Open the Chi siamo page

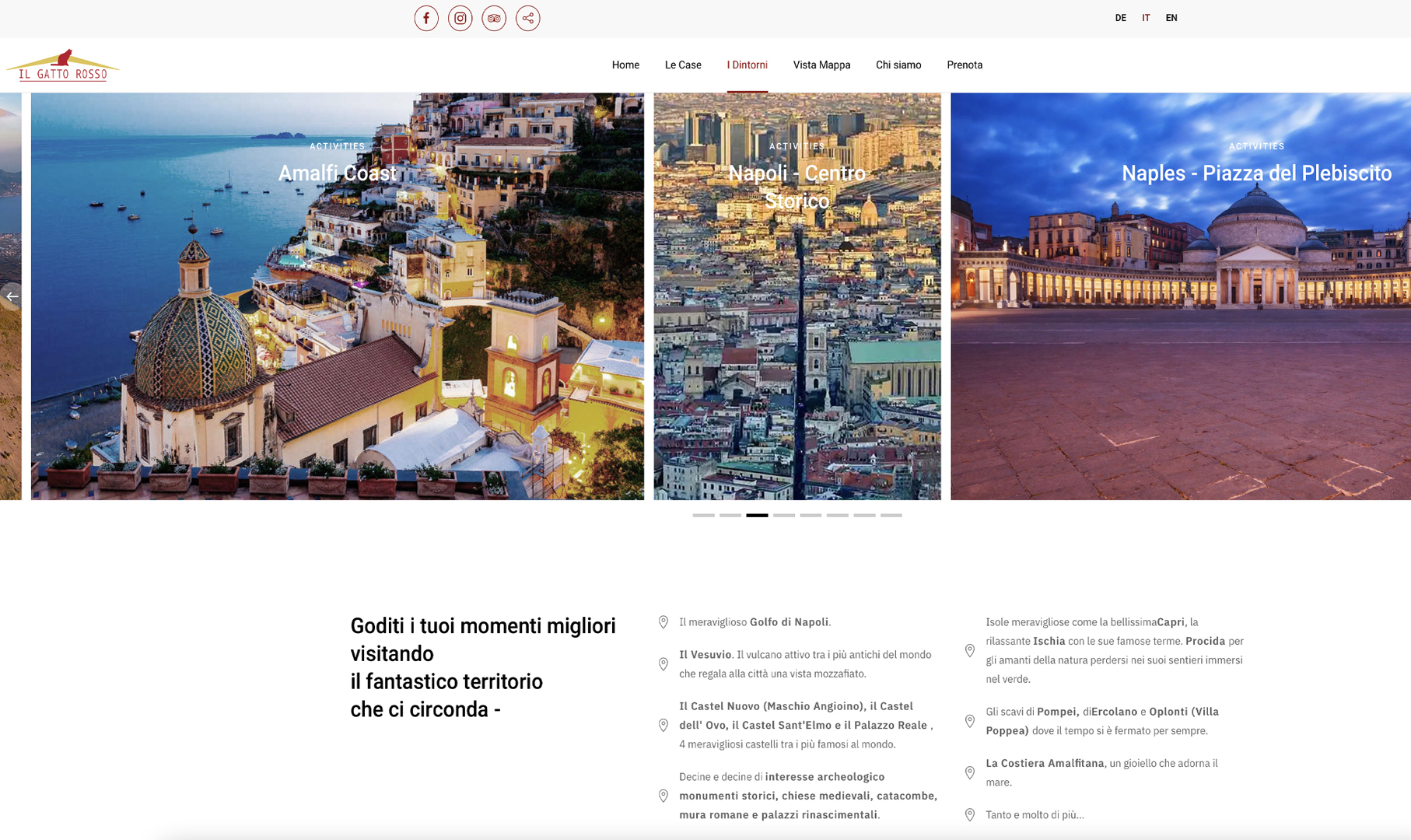[x=898, y=65]
